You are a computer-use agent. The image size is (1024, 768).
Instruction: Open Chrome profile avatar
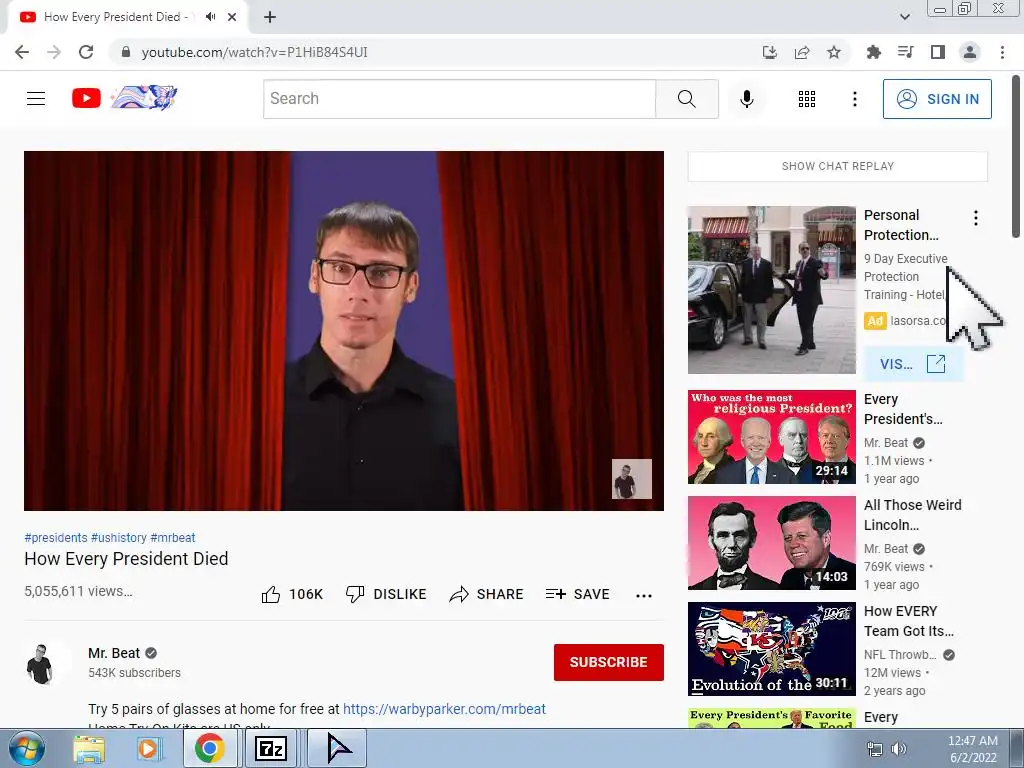[x=970, y=52]
